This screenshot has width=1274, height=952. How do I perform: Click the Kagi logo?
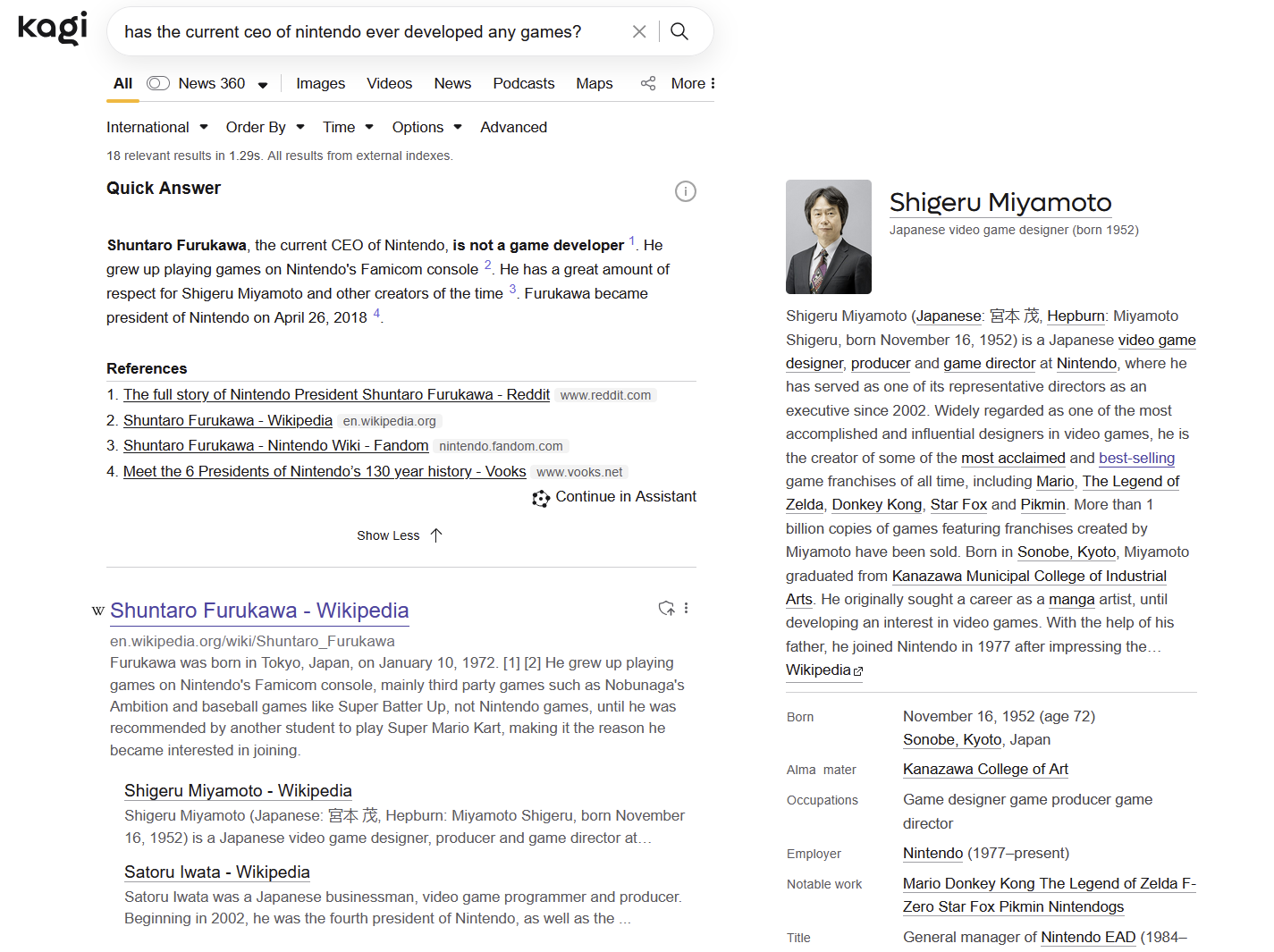(x=53, y=28)
